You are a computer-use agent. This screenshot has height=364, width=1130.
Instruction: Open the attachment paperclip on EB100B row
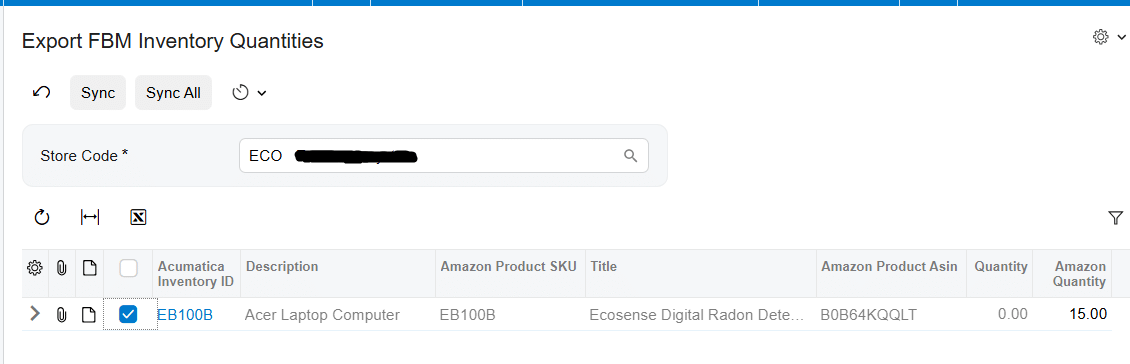[61, 315]
